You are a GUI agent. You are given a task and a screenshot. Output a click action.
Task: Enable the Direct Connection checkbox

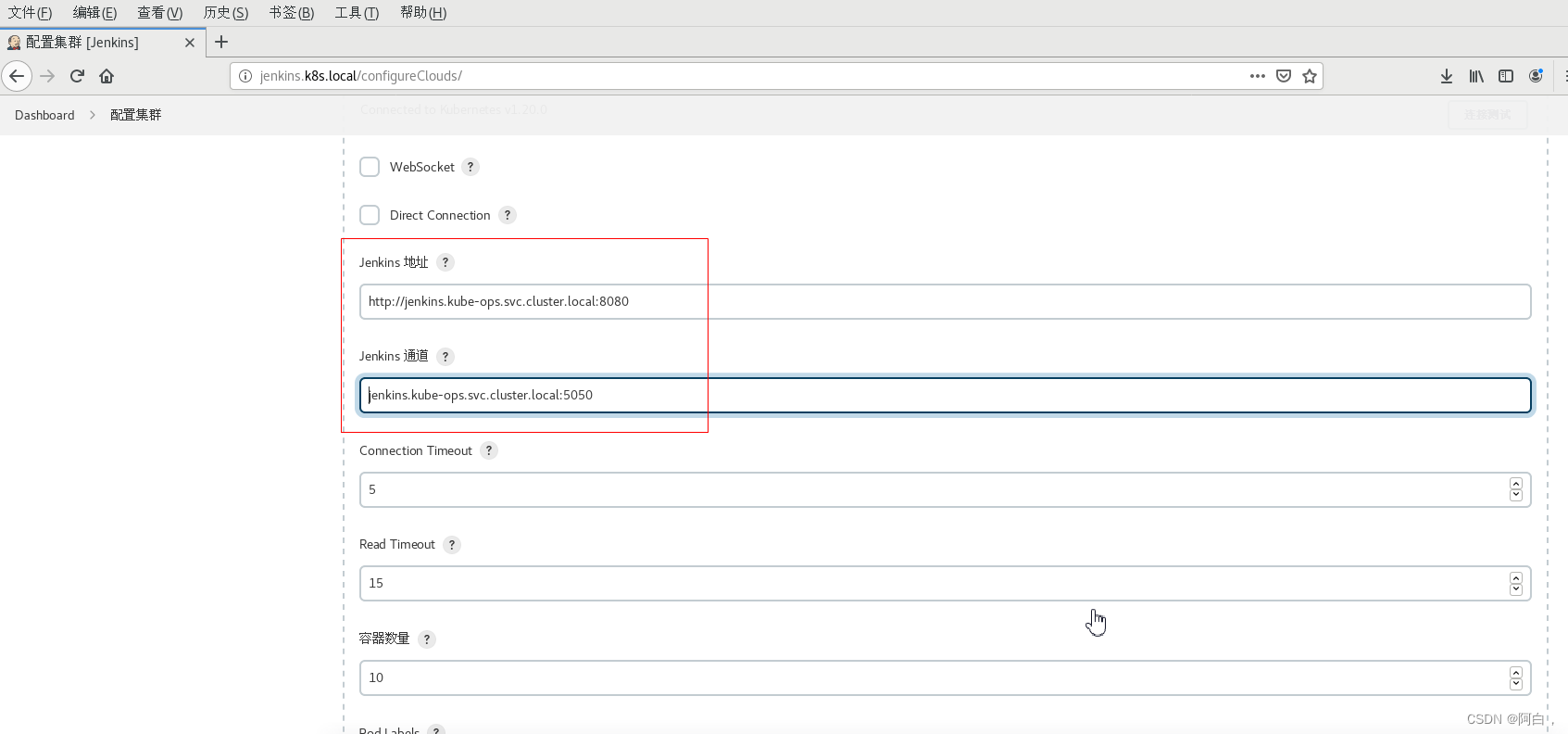click(x=370, y=215)
